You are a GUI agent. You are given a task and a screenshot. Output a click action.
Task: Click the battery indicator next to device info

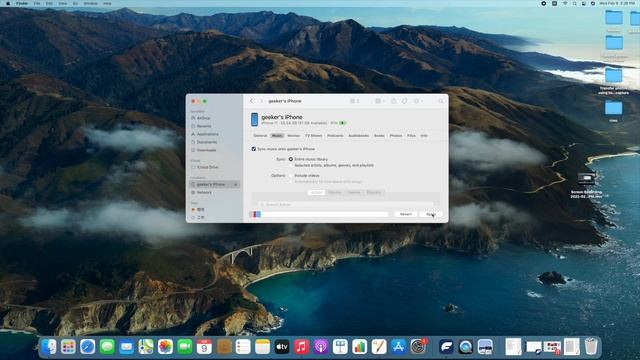point(343,123)
